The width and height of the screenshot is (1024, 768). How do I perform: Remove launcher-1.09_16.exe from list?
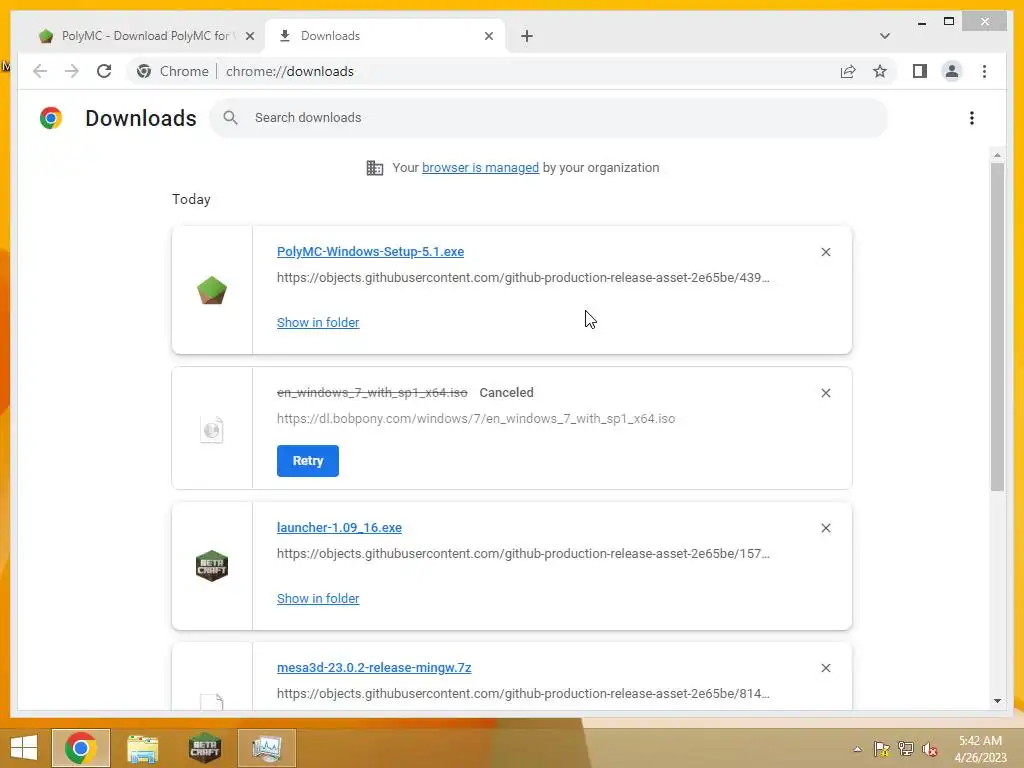tap(825, 528)
